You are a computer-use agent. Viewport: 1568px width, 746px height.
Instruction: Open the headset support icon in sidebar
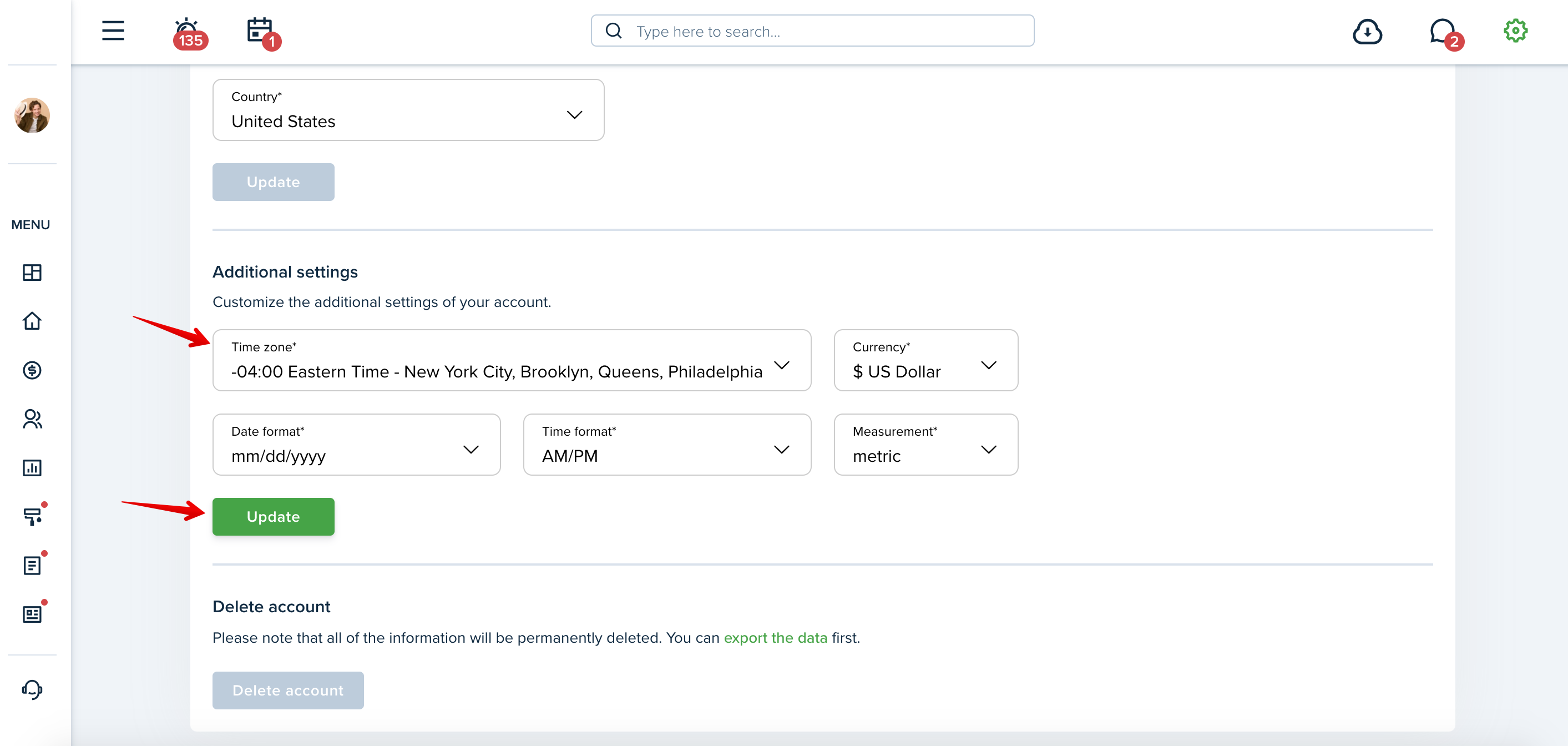tap(32, 689)
